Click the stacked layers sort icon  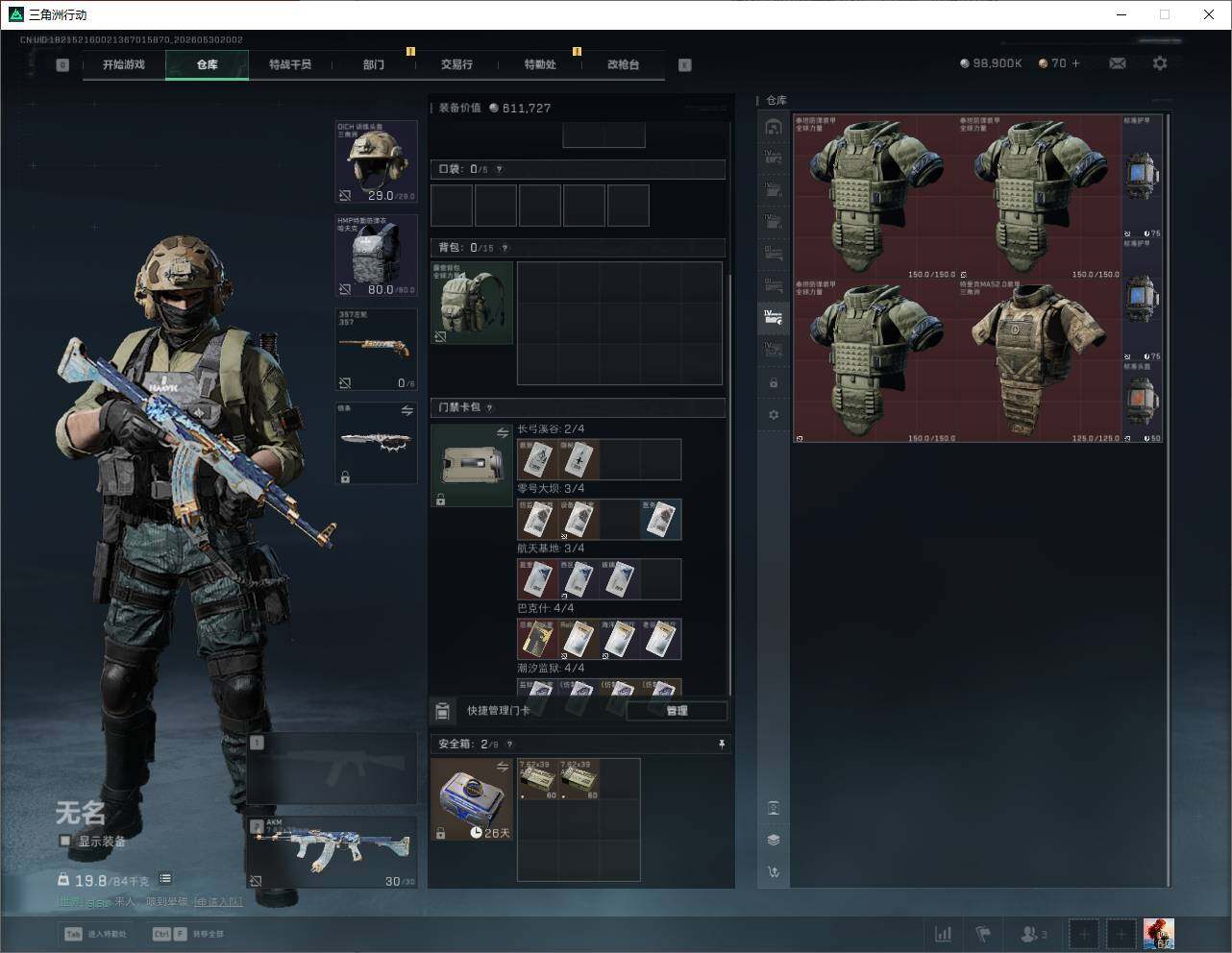(774, 840)
